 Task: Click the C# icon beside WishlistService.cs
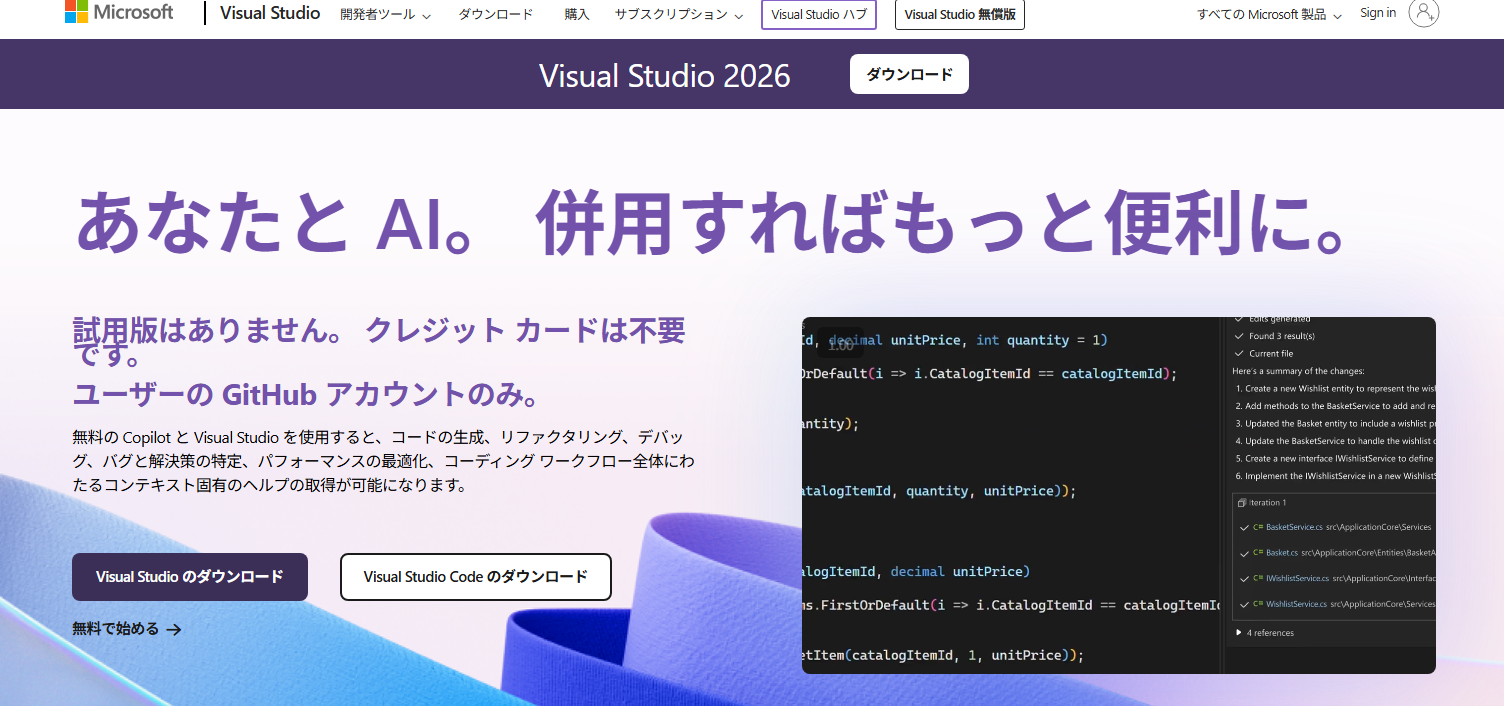coord(1257,604)
